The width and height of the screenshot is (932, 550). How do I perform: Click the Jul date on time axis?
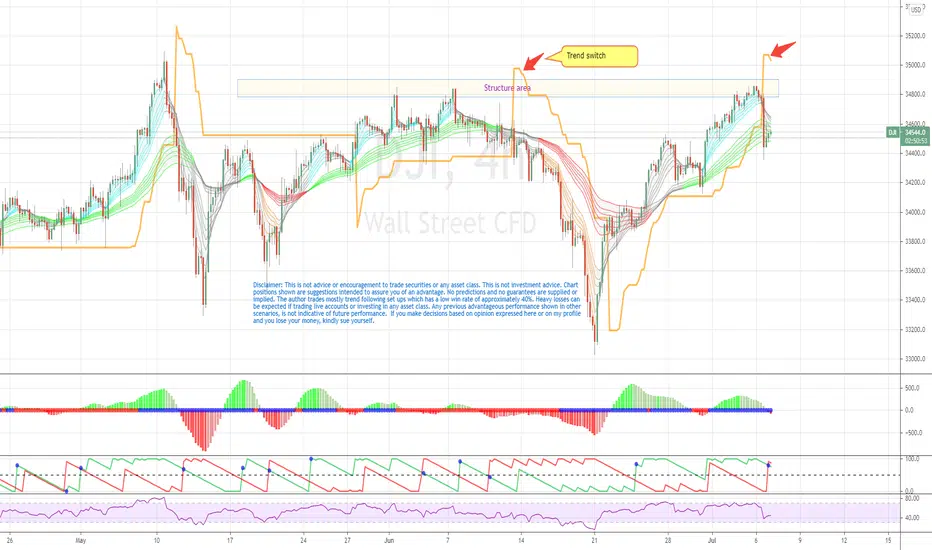712,540
